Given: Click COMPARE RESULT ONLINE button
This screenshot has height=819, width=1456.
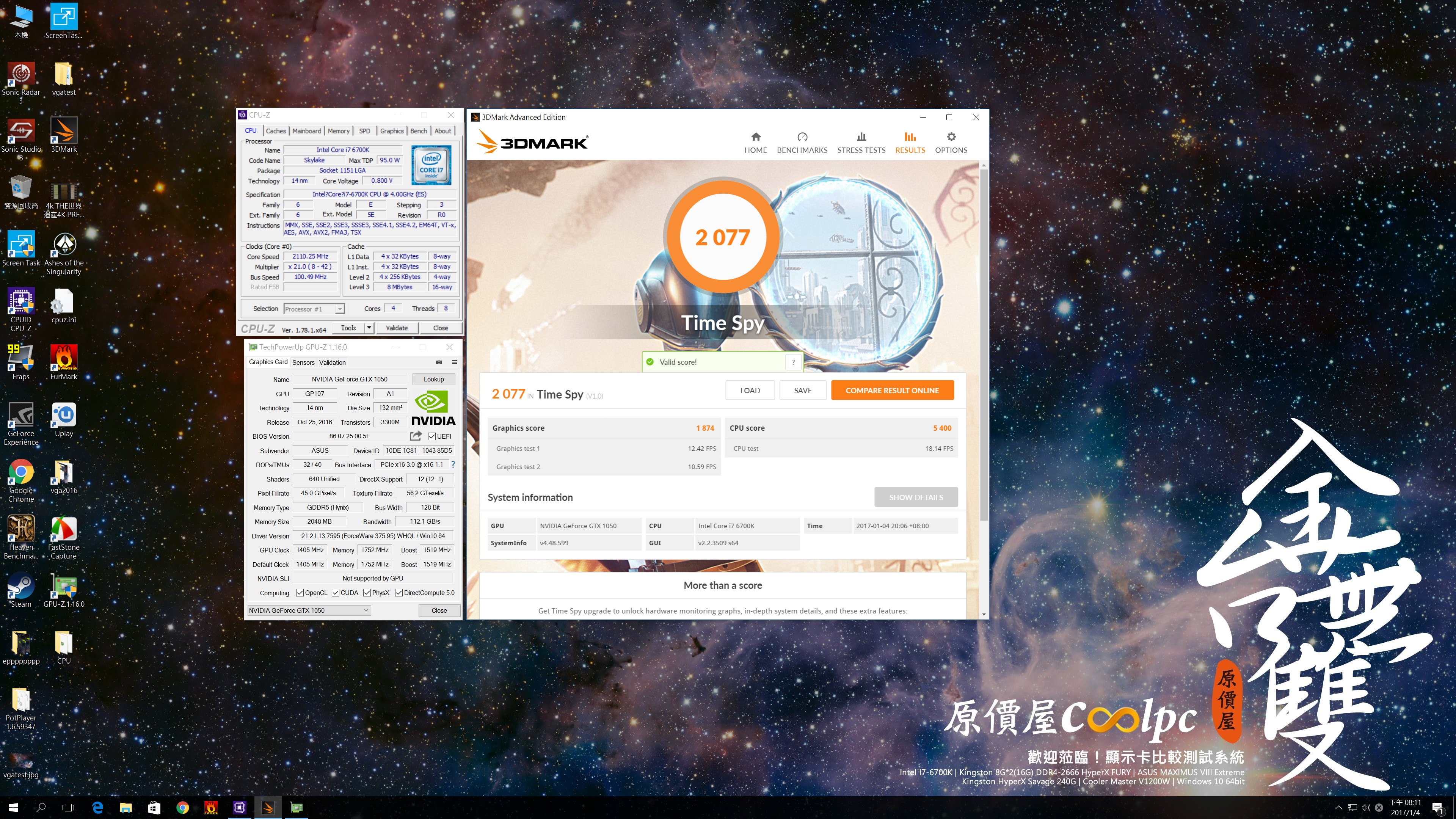Looking at the screenshot, I should coord(893,390).
